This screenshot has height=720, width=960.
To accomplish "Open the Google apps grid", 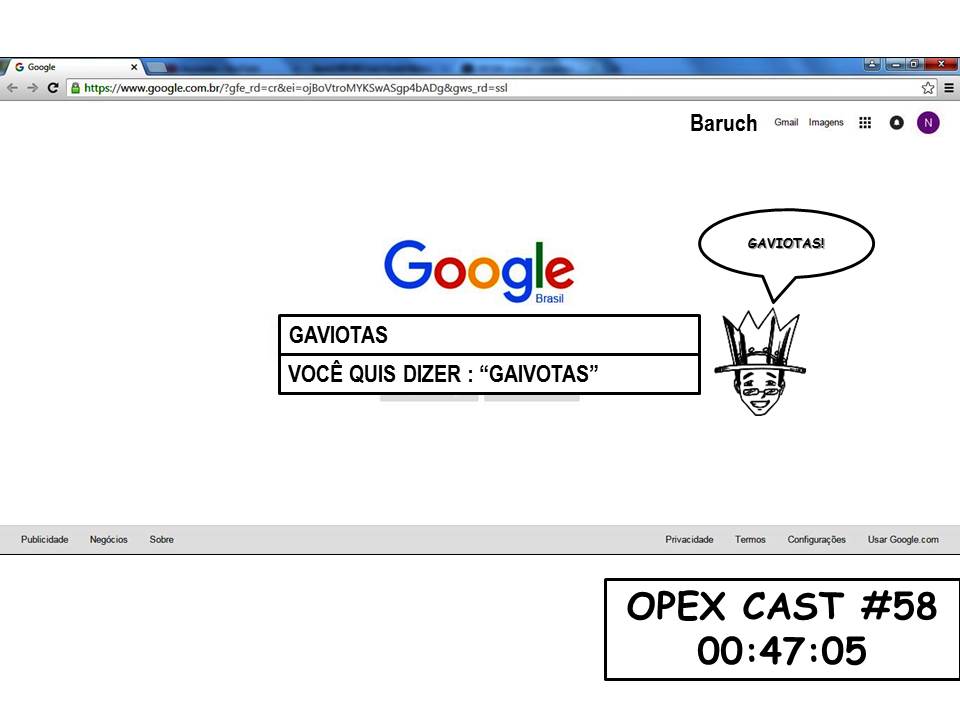I will 865,123.
